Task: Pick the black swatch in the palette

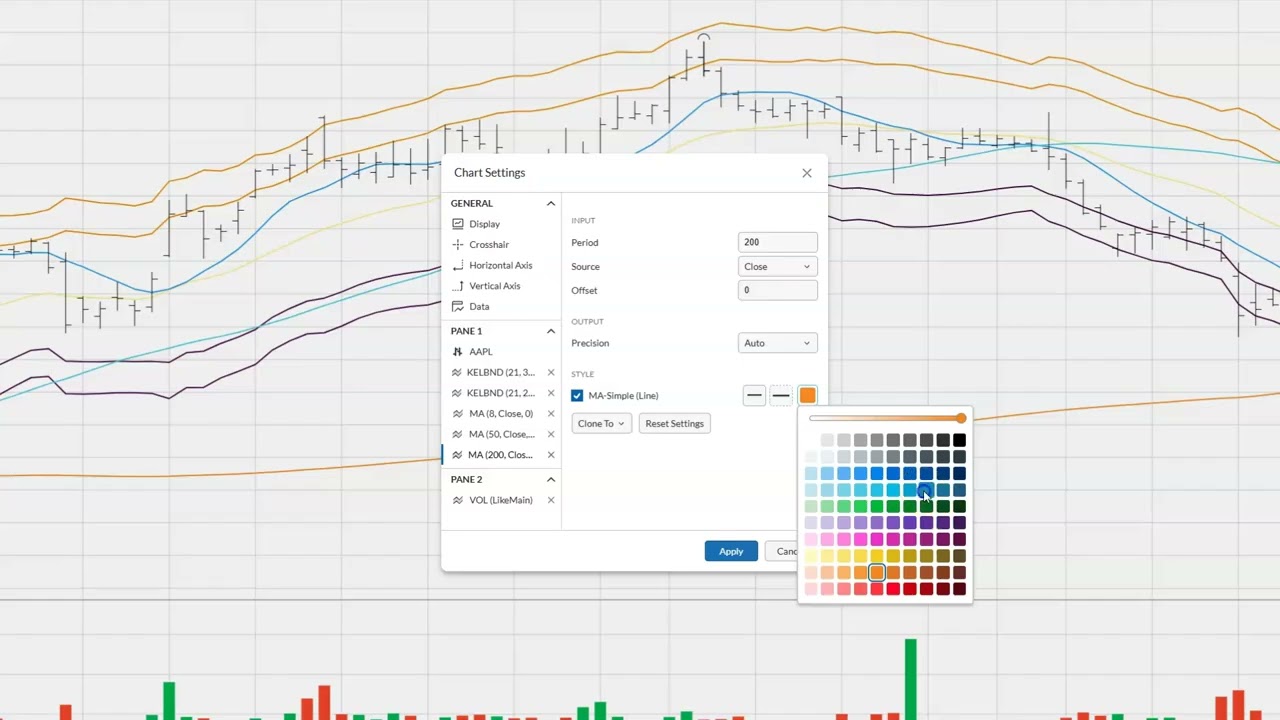Action: pyautogui.click(x=959, y=440)
